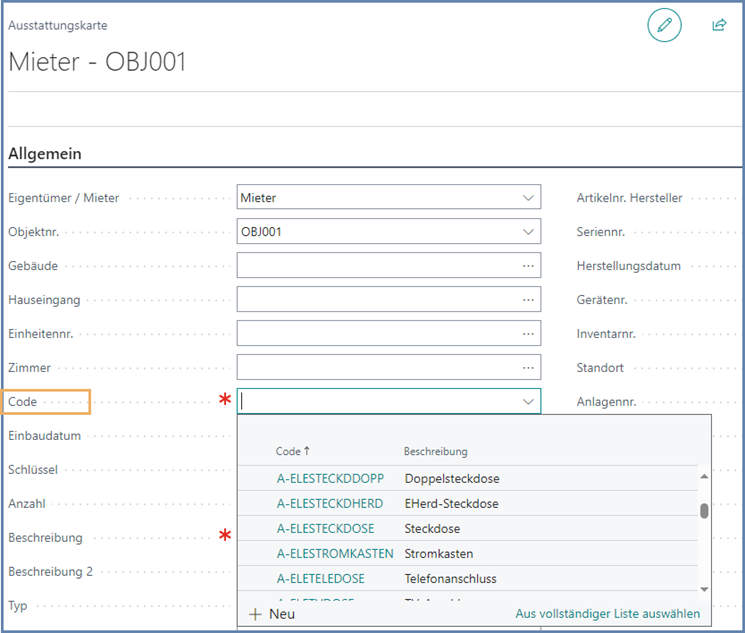Select A-ELETELEDOSE Telefonanschluss entry
This screenshot has width=745, height=633.
320,579
